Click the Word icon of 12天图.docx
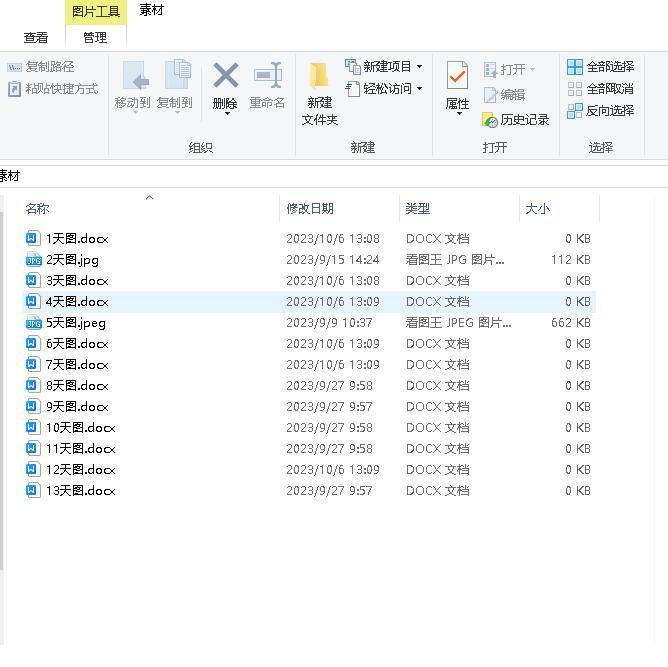 (x=33, y=470)
